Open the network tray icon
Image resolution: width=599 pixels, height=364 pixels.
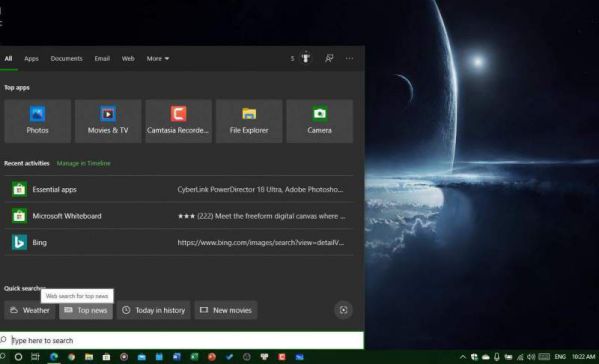tap(520, 357)
